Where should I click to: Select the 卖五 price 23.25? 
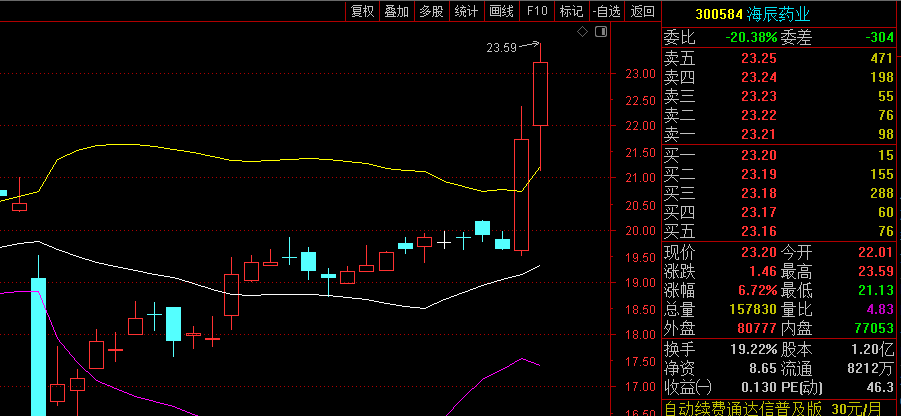coord(758,58)
